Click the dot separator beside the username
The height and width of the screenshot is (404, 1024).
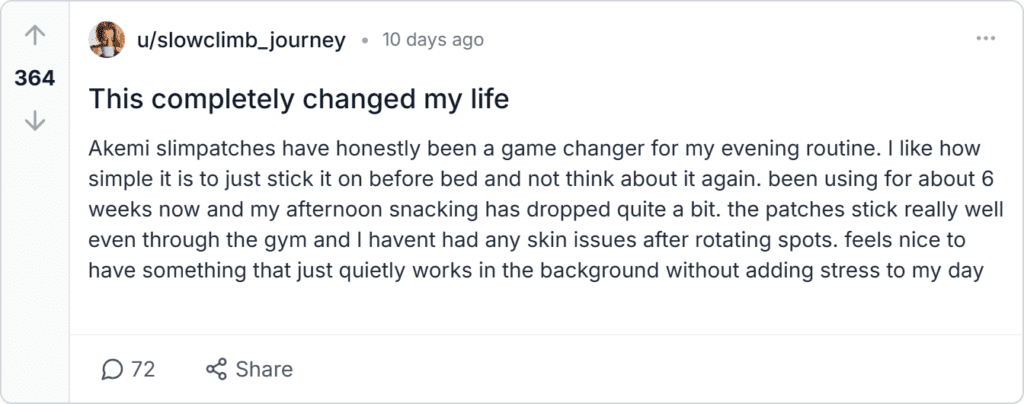[x=364, y=41]
